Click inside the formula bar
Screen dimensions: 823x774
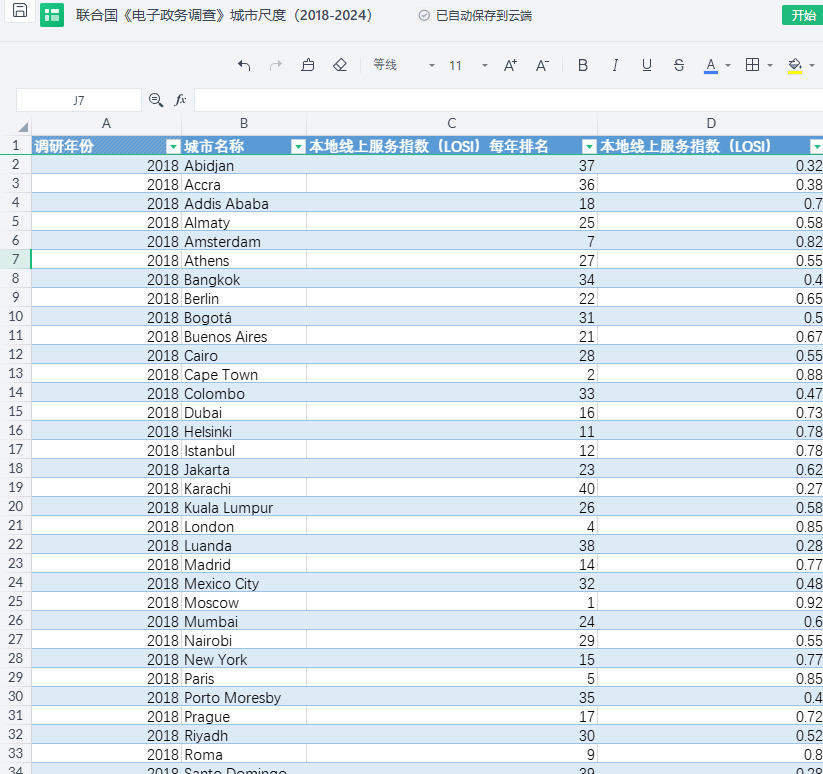pos(508,100)
